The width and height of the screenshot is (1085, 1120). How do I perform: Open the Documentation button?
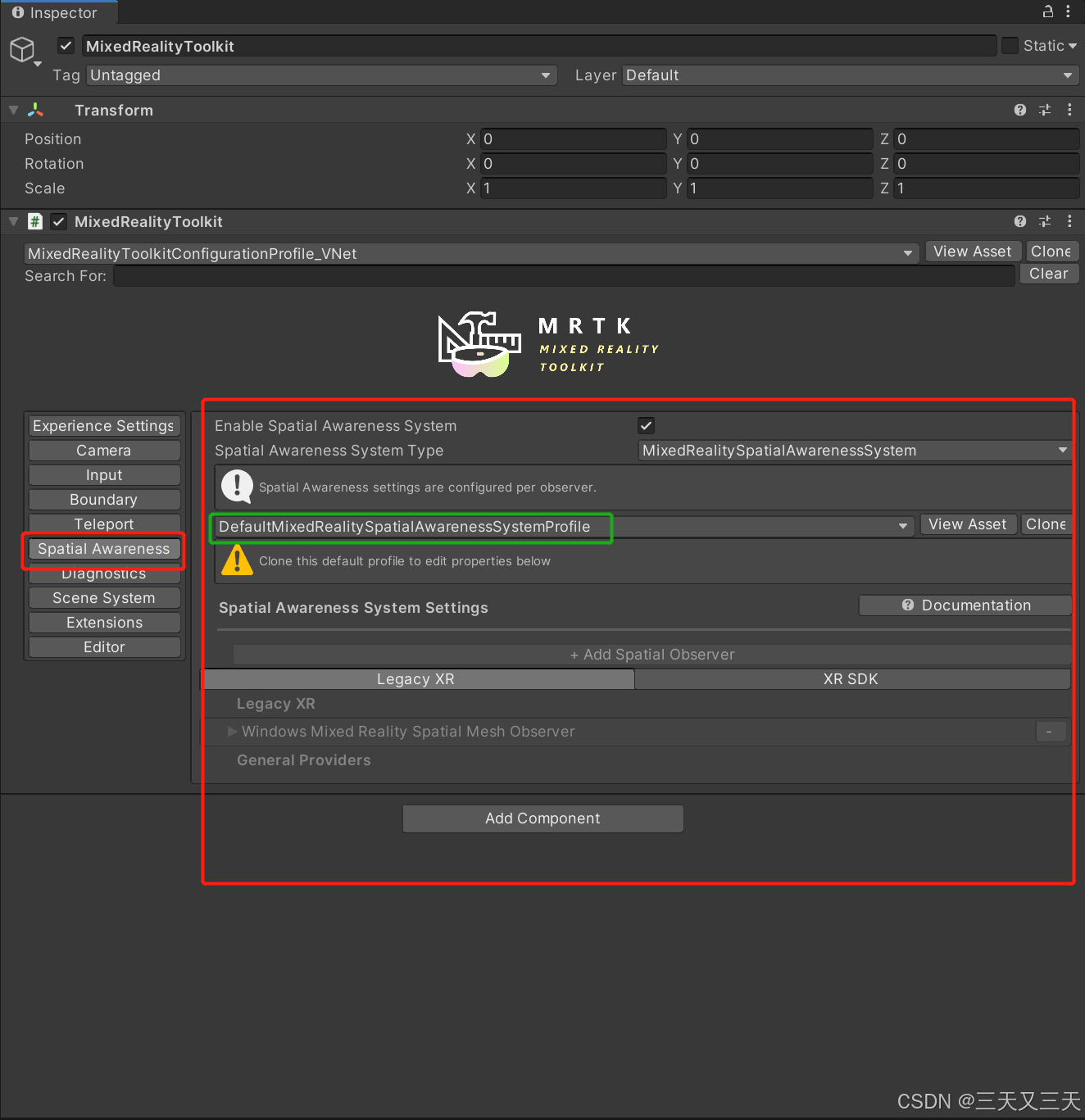[965, 605]
